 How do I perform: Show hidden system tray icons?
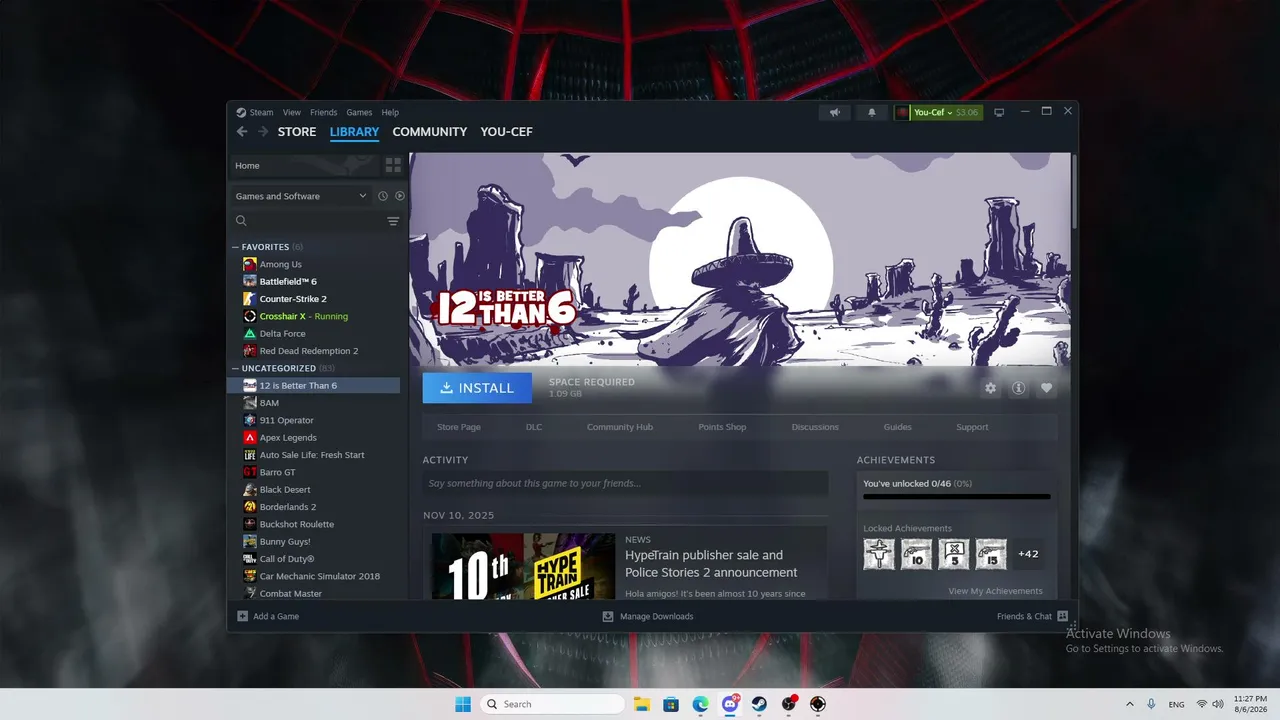click(1130, 704)
